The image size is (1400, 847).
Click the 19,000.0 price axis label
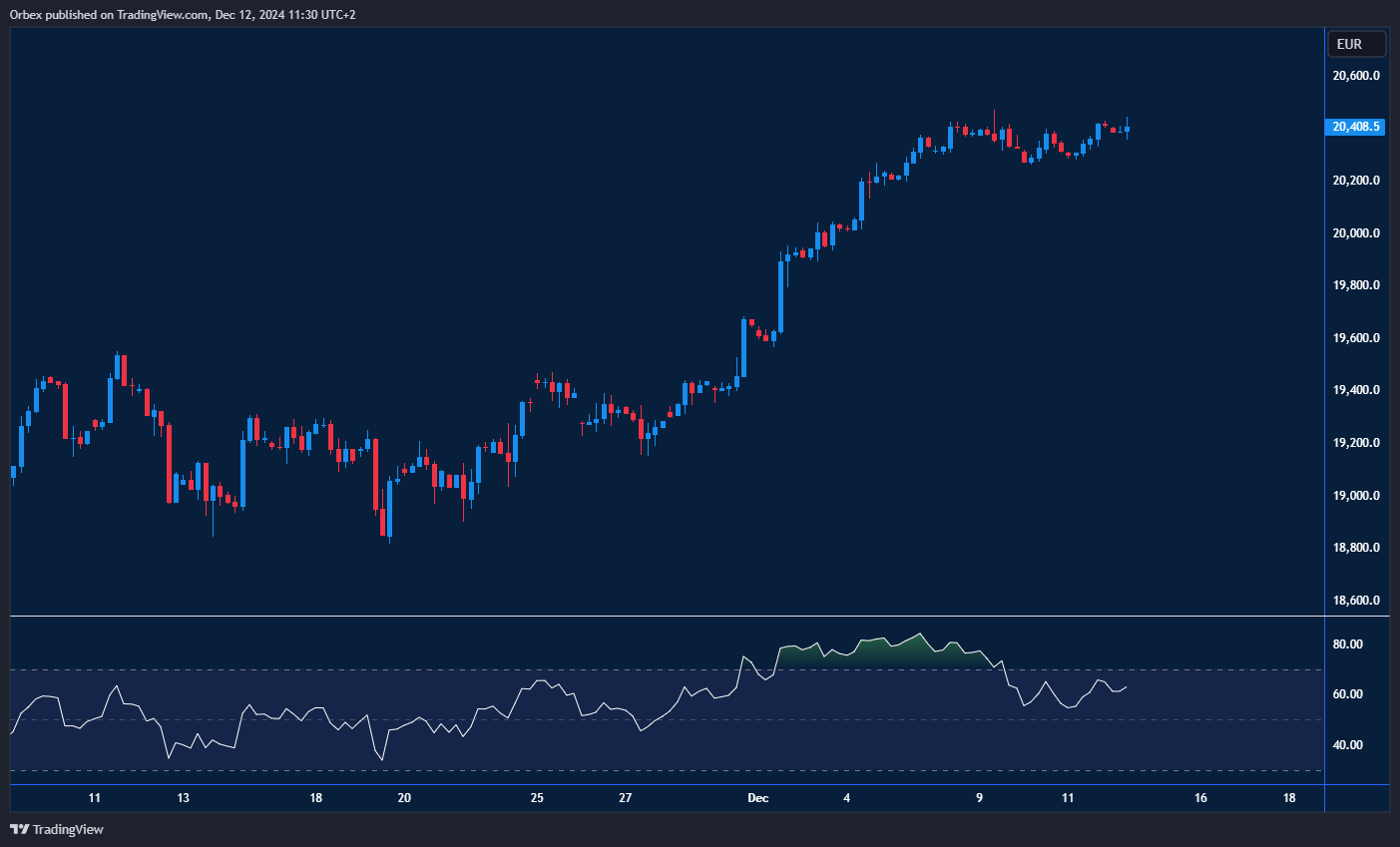(1356, 496)
